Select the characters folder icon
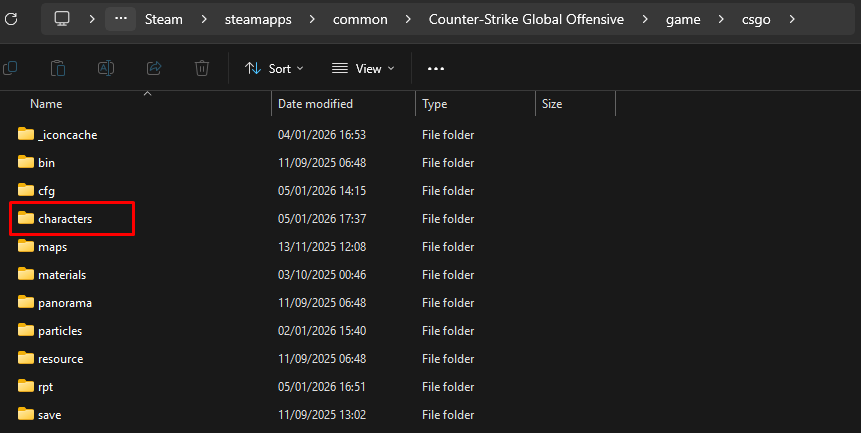The height and width of the screenshot is (433, 861). (26, 218)
